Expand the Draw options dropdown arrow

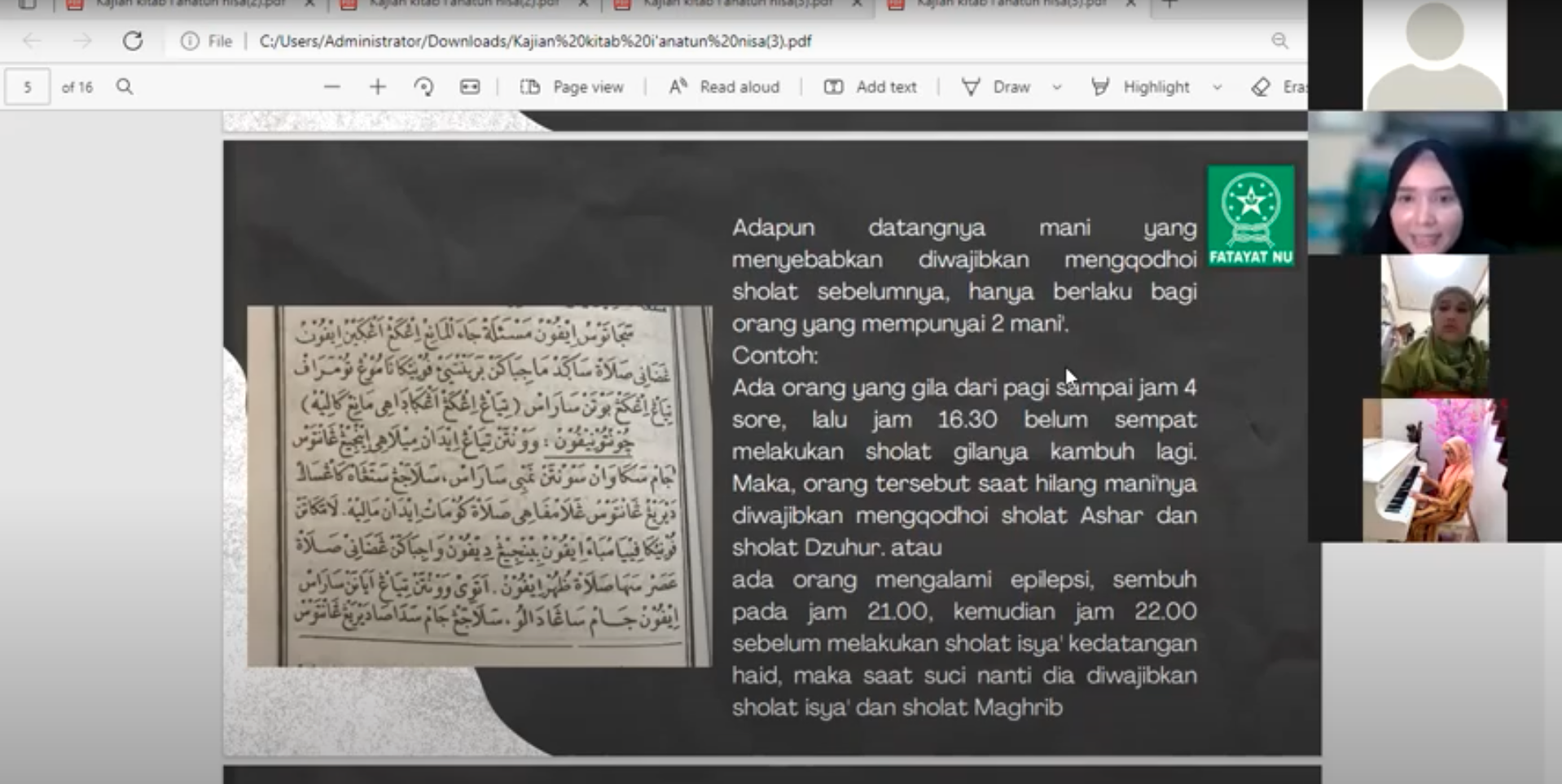(x=1057, y=86)
